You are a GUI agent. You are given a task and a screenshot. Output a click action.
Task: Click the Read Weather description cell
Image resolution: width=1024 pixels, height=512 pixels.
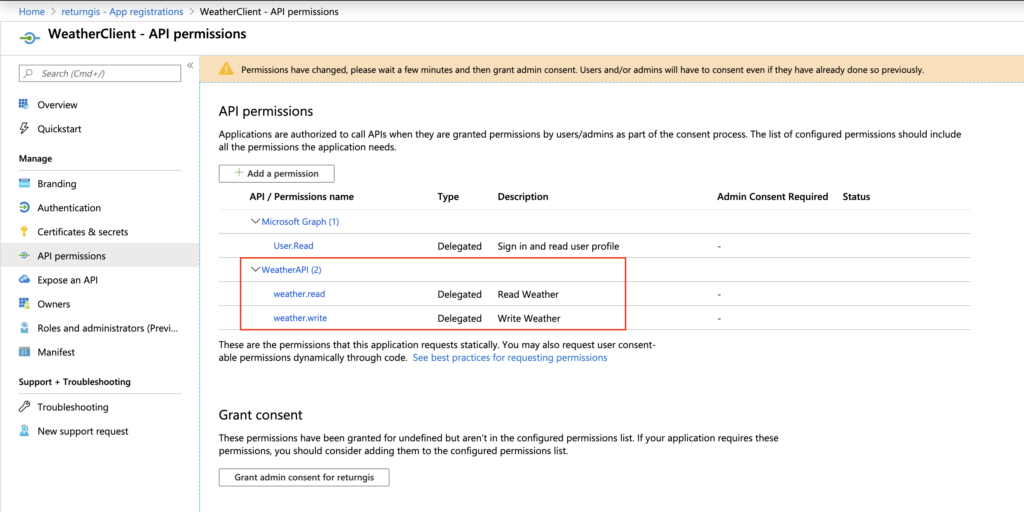[528, 294]
